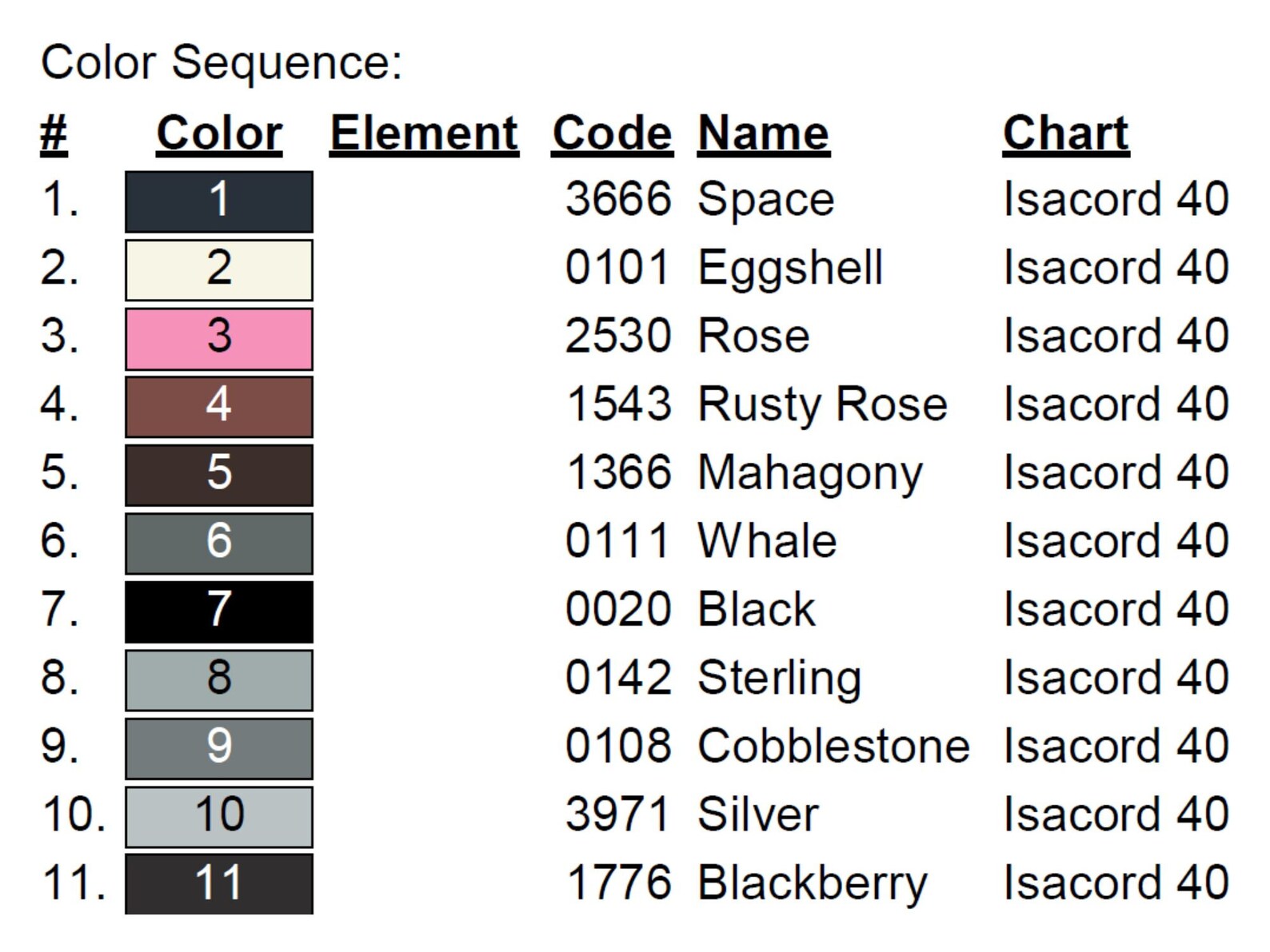Click the Color Sequence heading
This screenshot has height=952, width=1270.
[222, 62]
